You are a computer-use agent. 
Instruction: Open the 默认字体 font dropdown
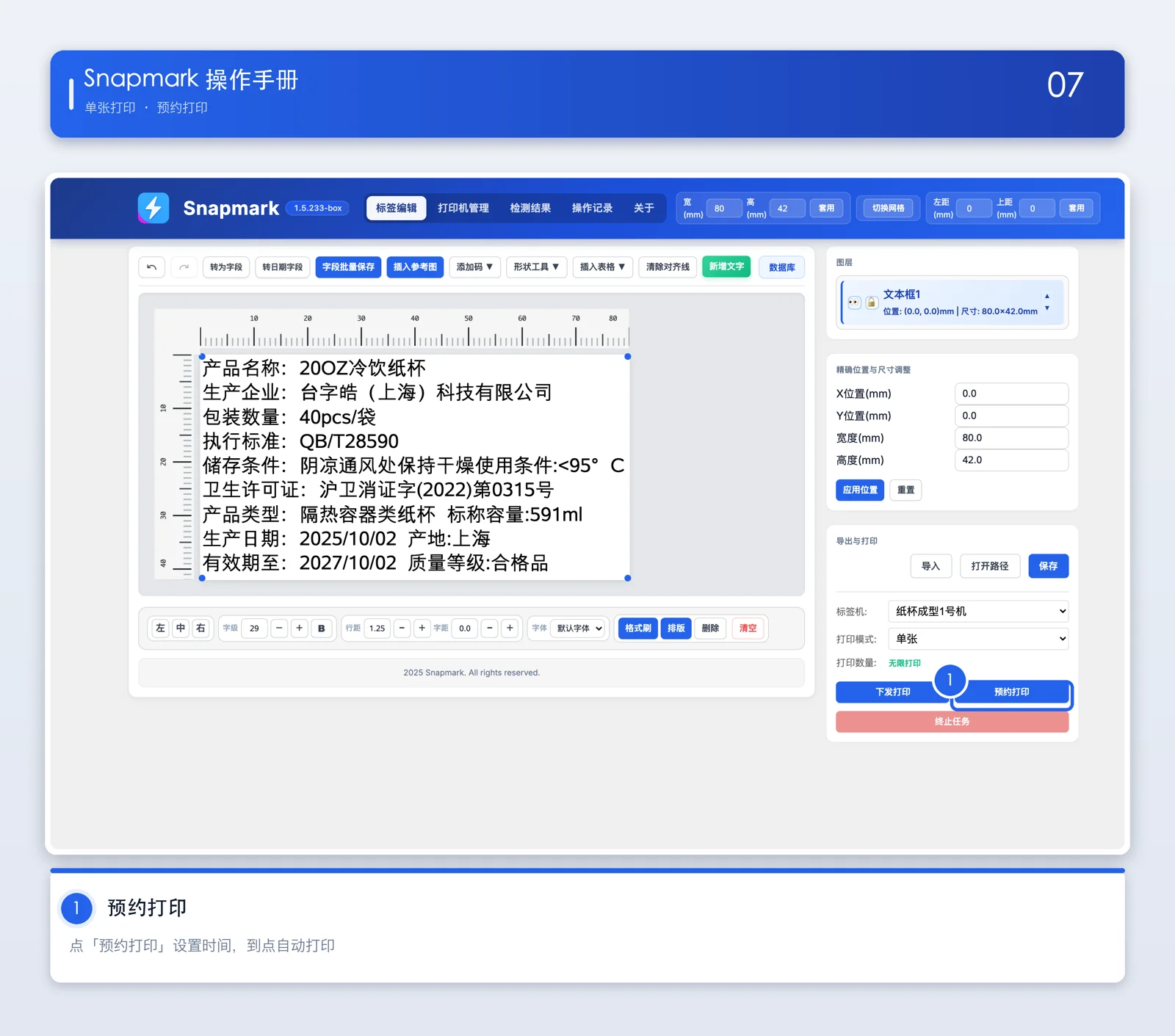click(x=579, y=629)
